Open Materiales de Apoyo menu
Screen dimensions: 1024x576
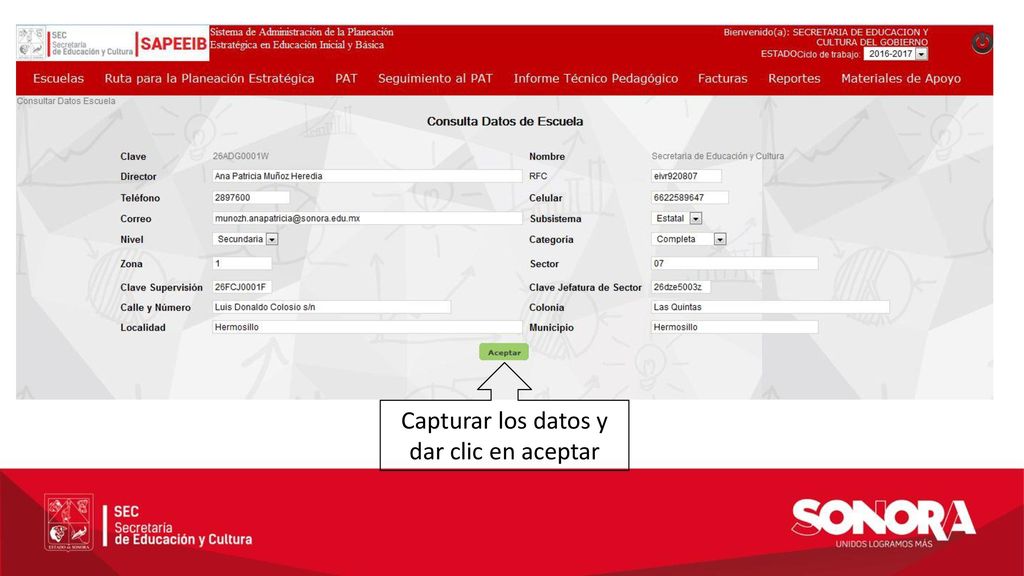tap(901, 78)
